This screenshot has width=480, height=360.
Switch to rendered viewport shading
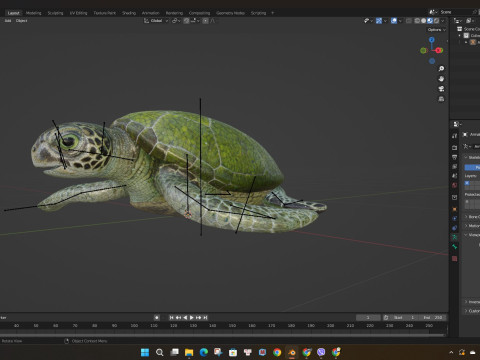click(x=436, y=21)
